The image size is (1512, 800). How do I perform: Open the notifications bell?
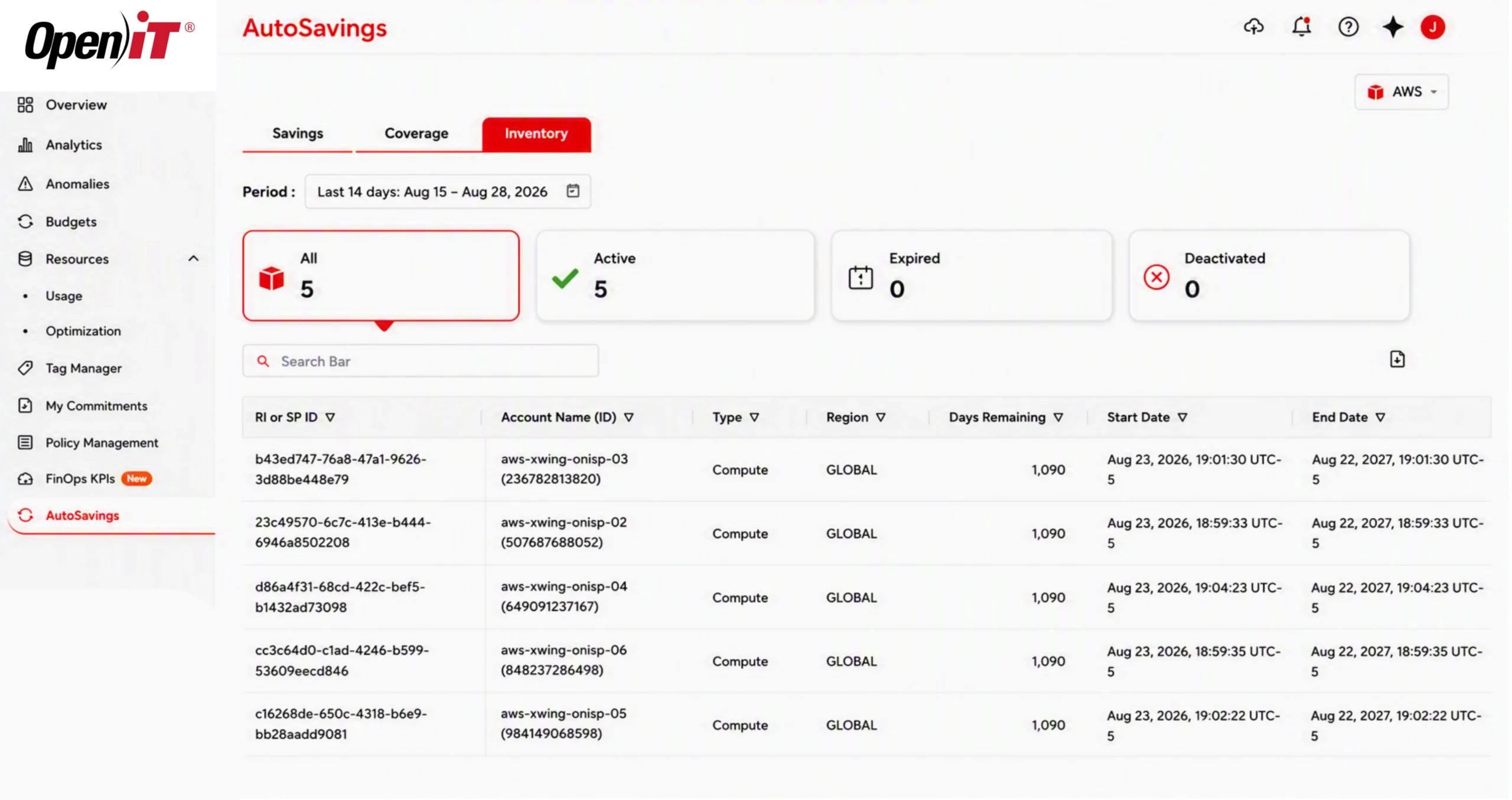pos(1301,27)
